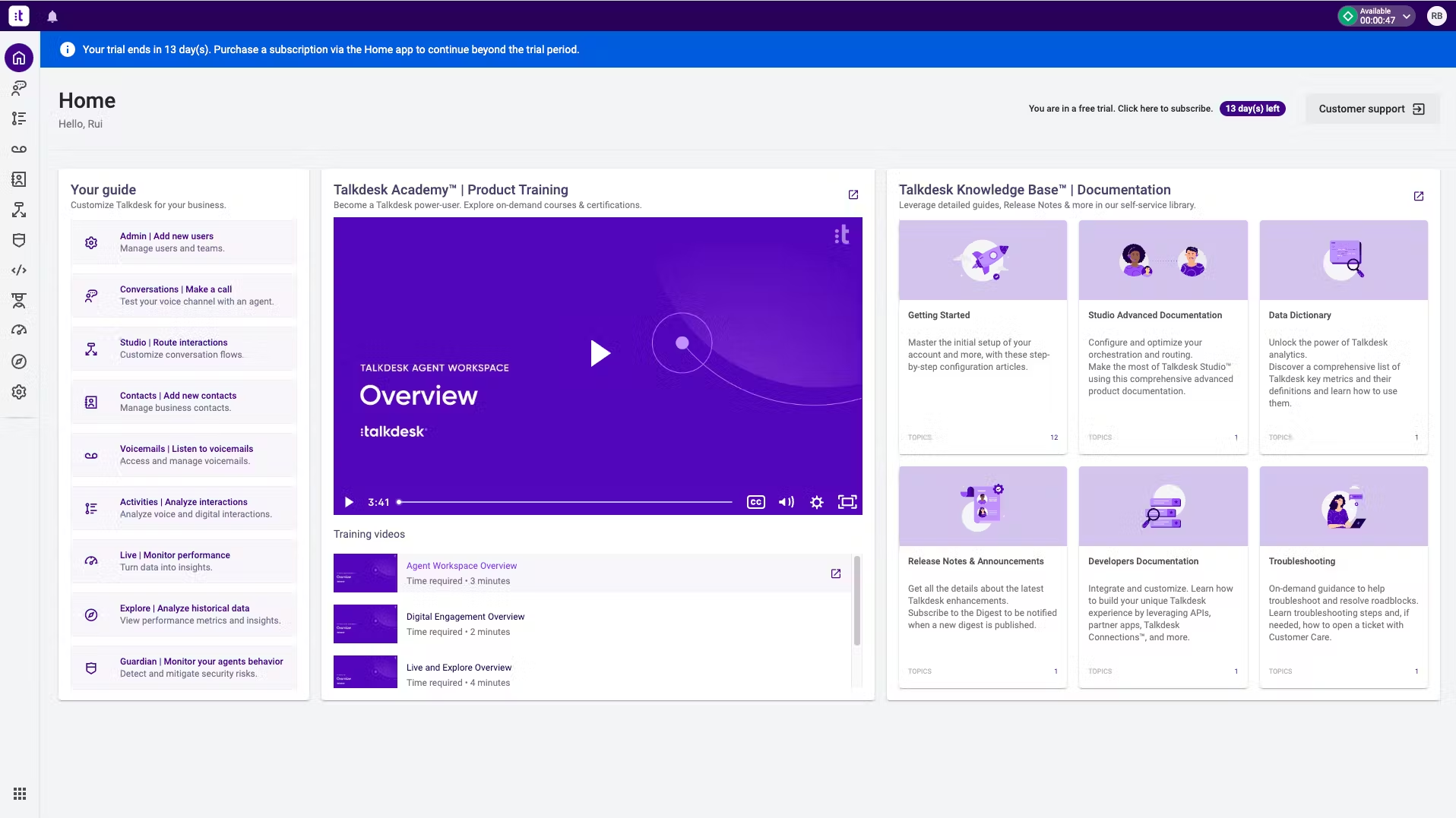Image resolution: width=1456 pixels, height=818 pixels.
Task: Open the all apps grid launcher
Action: pyautogui.click(x=20, y=794)
